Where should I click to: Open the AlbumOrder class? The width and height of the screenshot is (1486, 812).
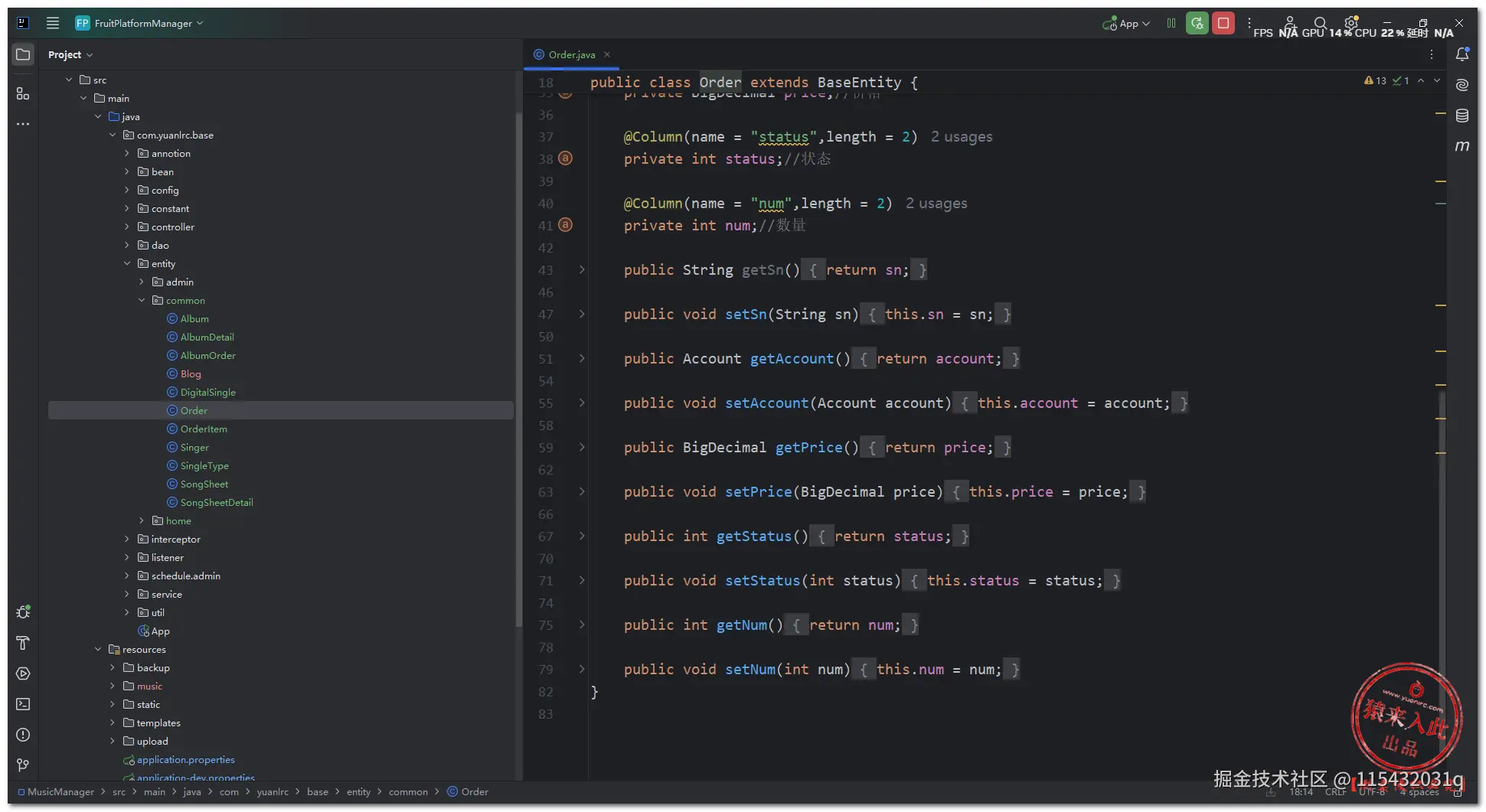point(207,355)
